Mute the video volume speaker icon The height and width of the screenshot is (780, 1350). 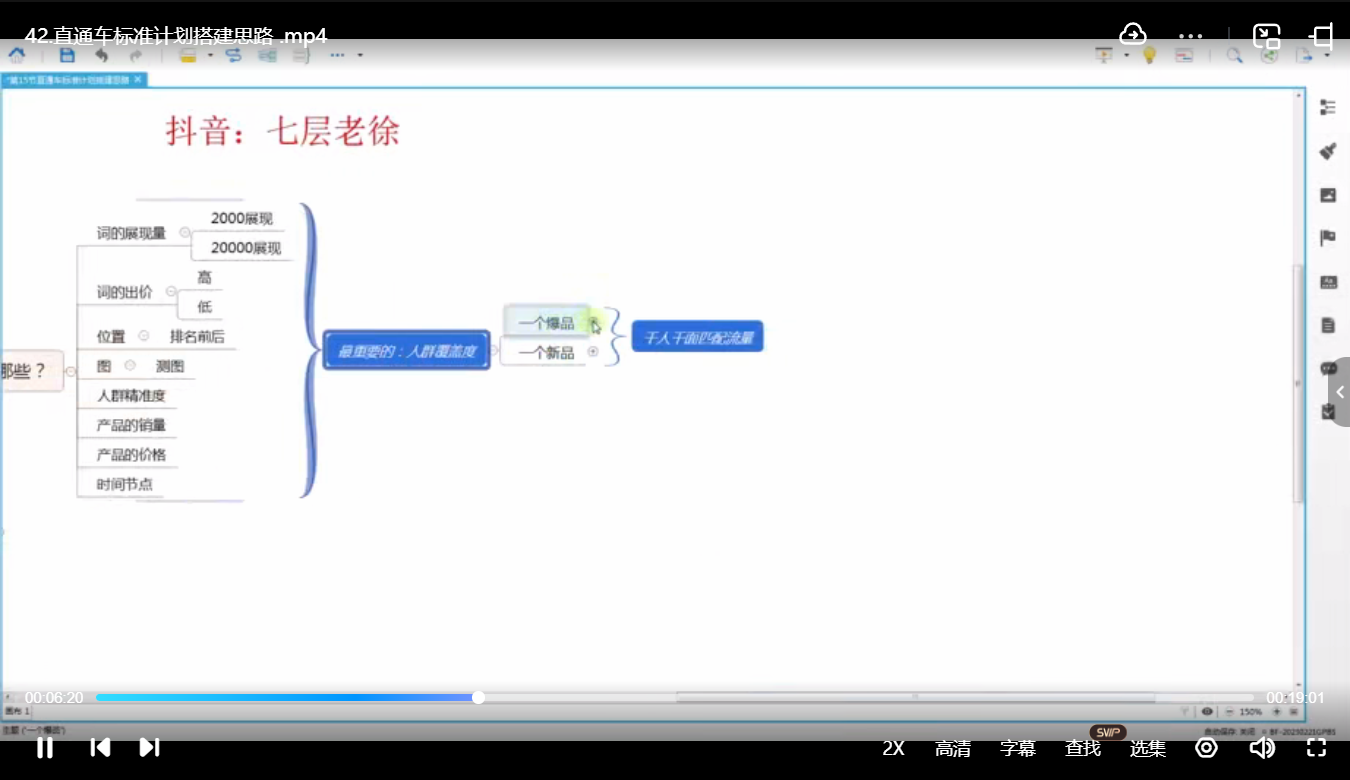point(1262,747)
